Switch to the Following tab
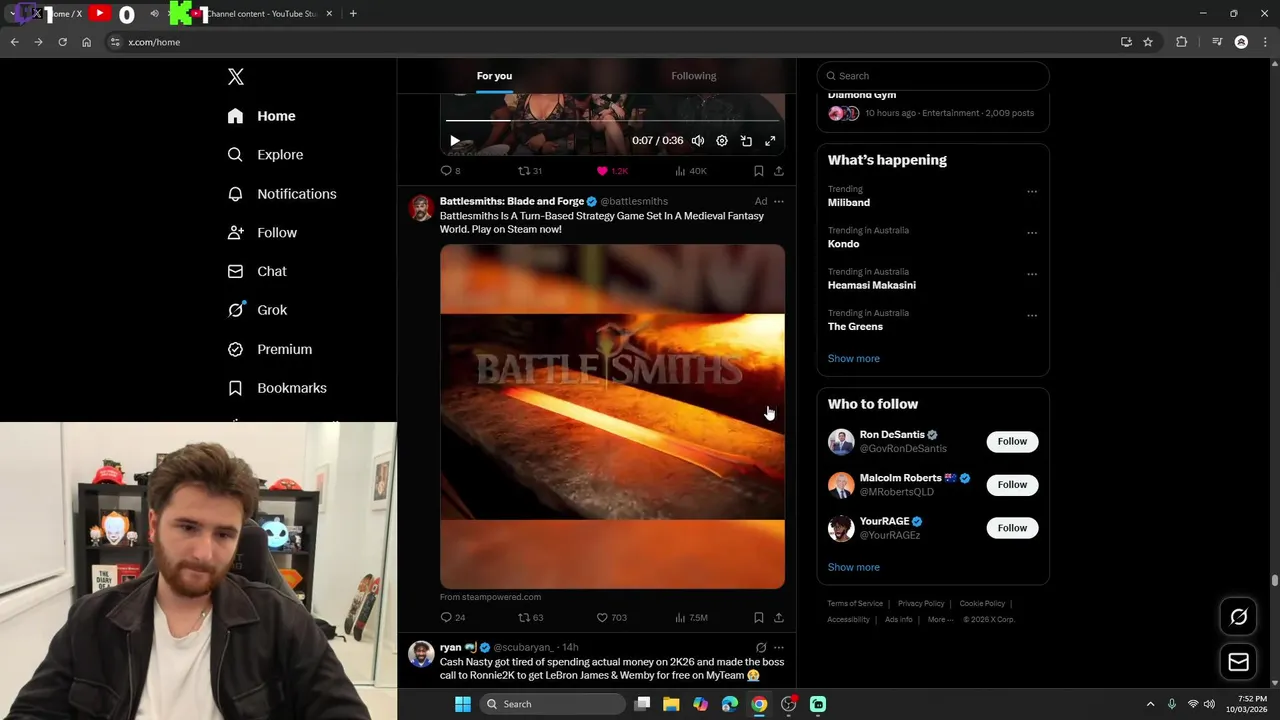1280x720 pixels. (693, 76)
